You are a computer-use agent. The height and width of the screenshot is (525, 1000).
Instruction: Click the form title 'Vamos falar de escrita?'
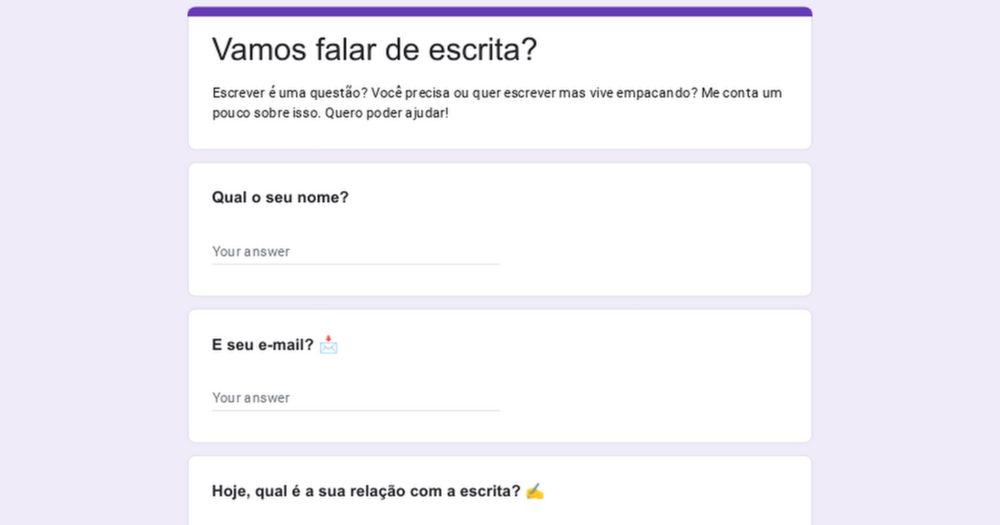click(x=374, y=49)
